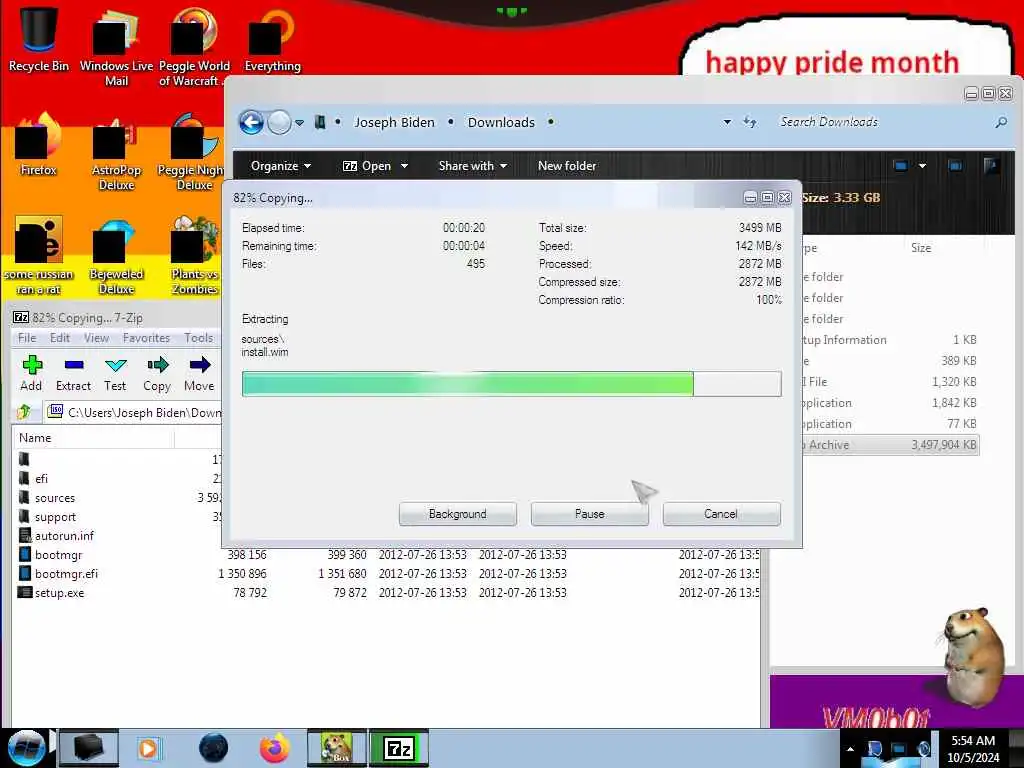Click the Explorer Back arrow button
The width and height of the screenshot is (1024, 768).
251,122
